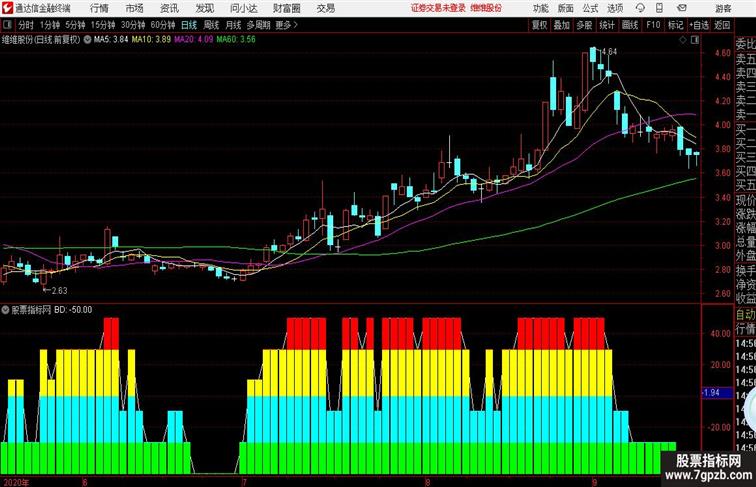Viewport: 756px width, 487px height.
Task: Open the 资讯 menu
Action: click(169, 8)
